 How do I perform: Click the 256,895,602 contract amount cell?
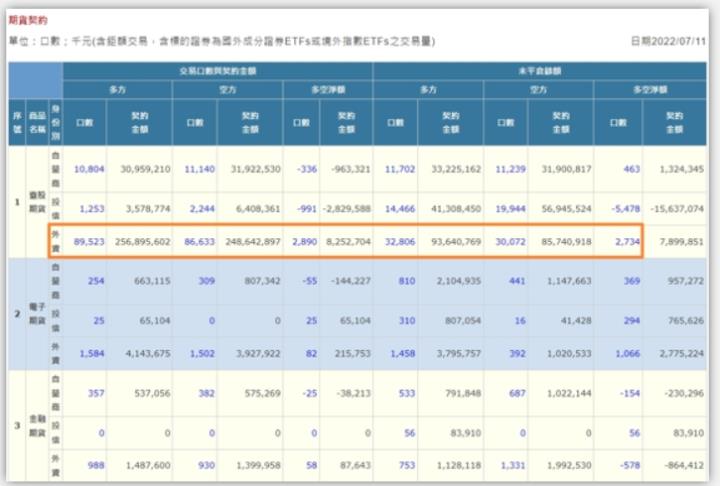(x=142, y=242)
